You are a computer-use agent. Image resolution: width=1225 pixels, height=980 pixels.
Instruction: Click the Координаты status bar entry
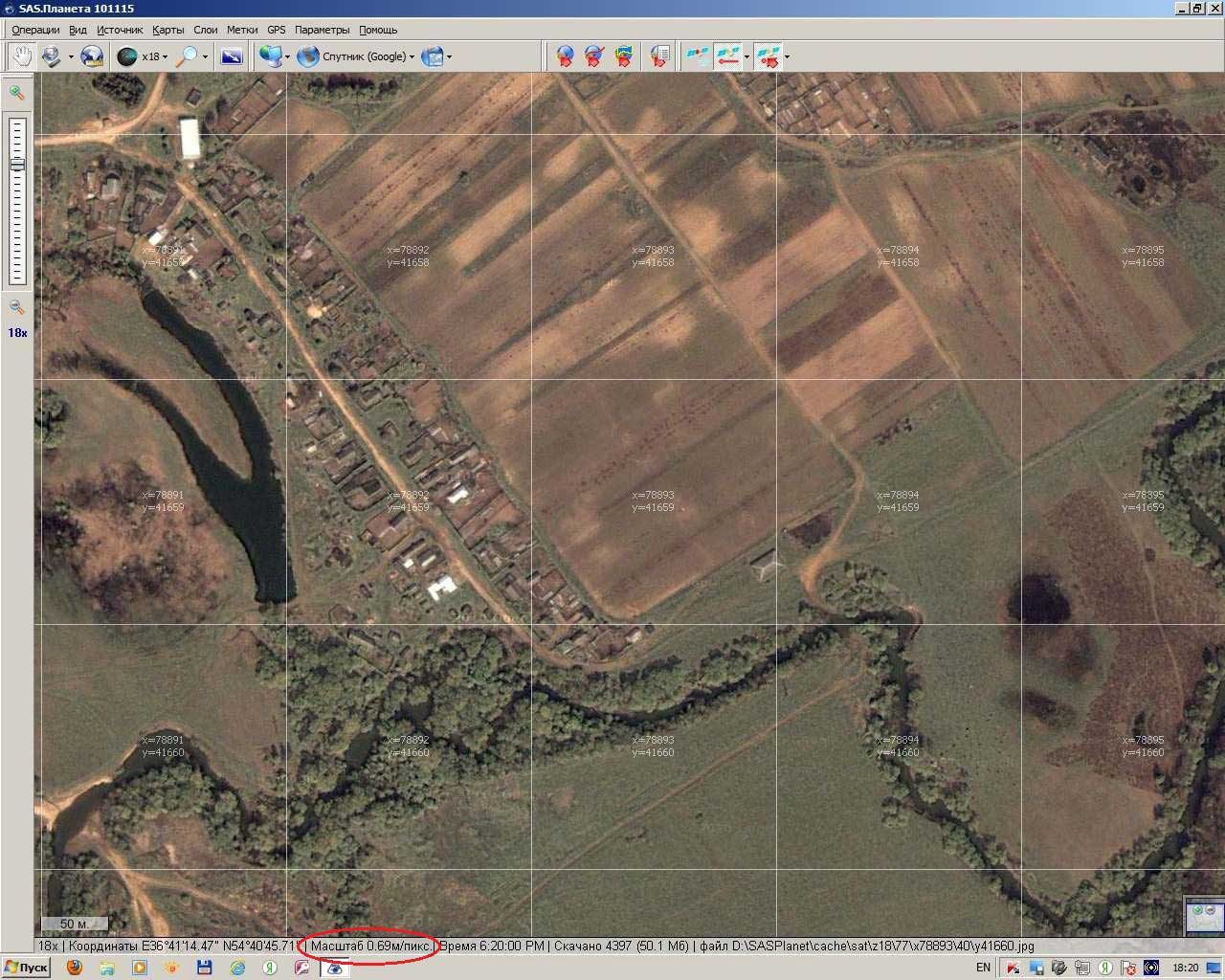(182, 946)
